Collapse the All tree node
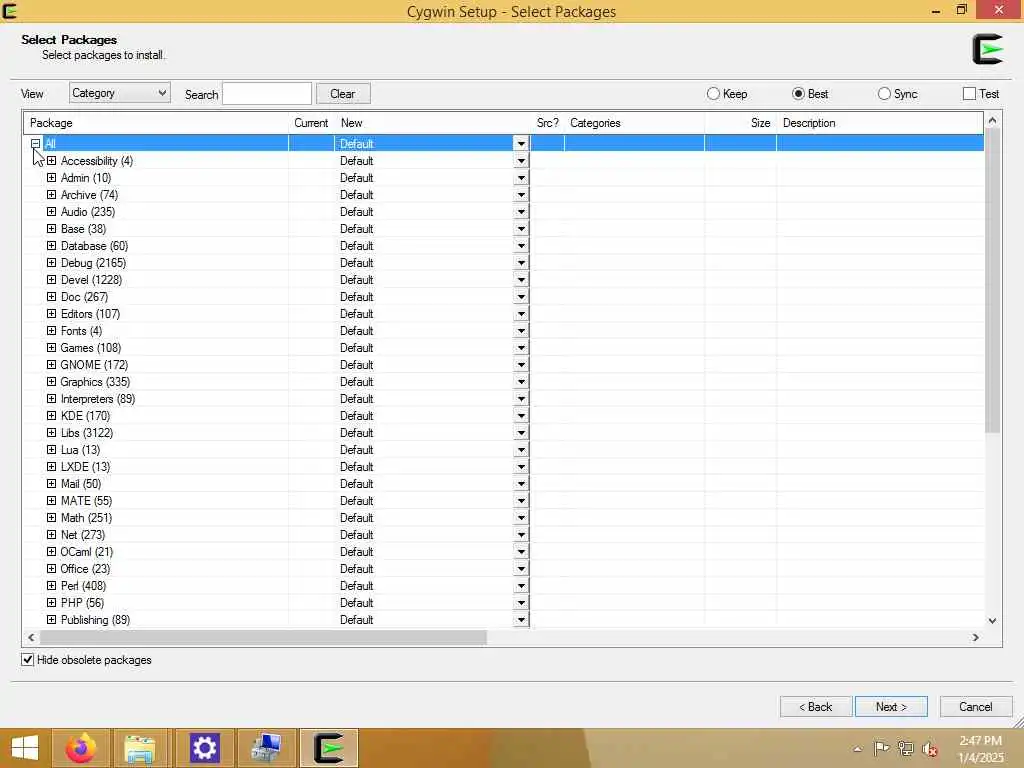Viewport: 1024px width, 768px height. coord(36,144)
